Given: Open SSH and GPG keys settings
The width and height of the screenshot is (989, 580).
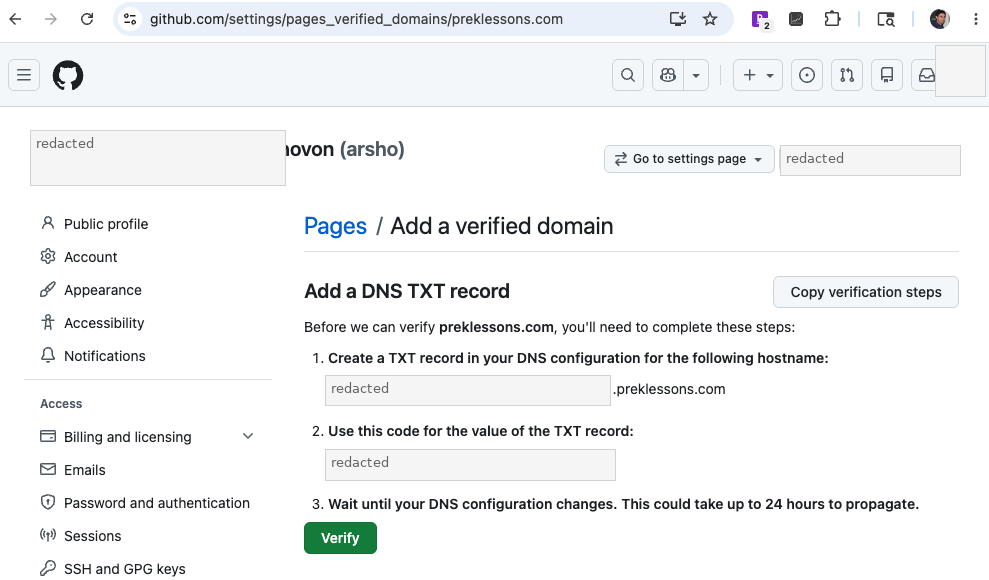Looking at the screenshot, I should pos(124,569).
